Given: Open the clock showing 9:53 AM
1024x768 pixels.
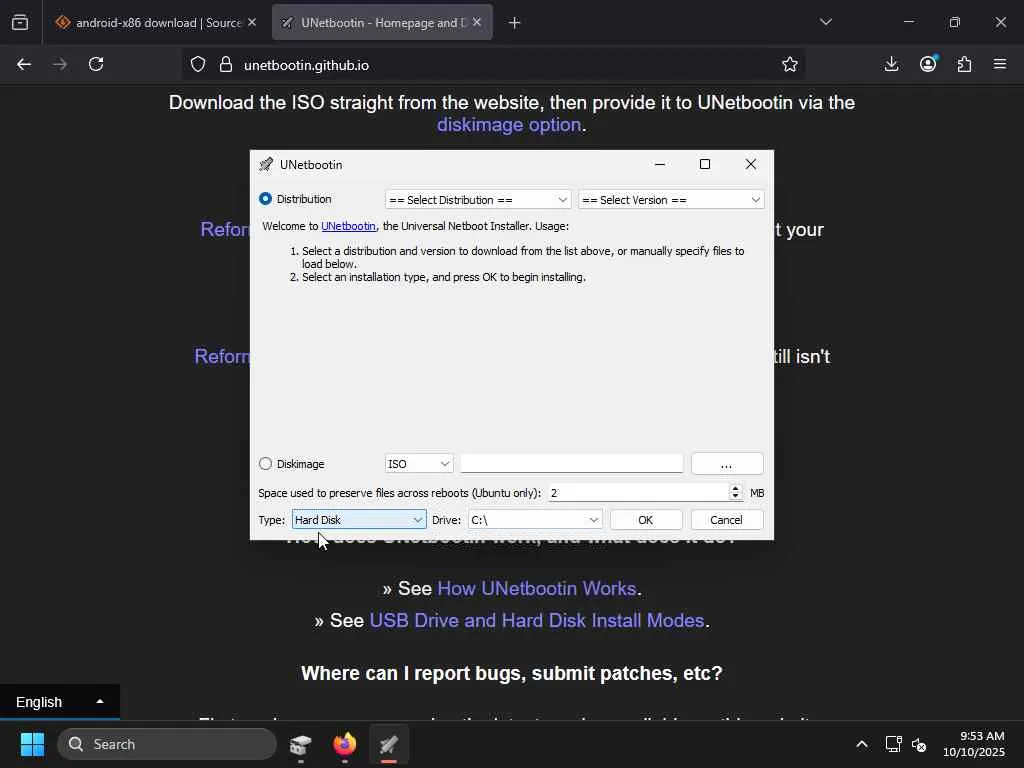Looking at the screenshot, I should click(x=974, y=744).
